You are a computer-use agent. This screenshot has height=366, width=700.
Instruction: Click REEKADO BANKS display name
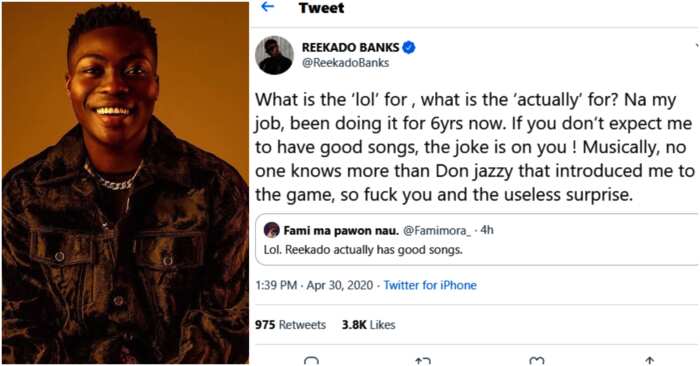[x=350, y=47]
